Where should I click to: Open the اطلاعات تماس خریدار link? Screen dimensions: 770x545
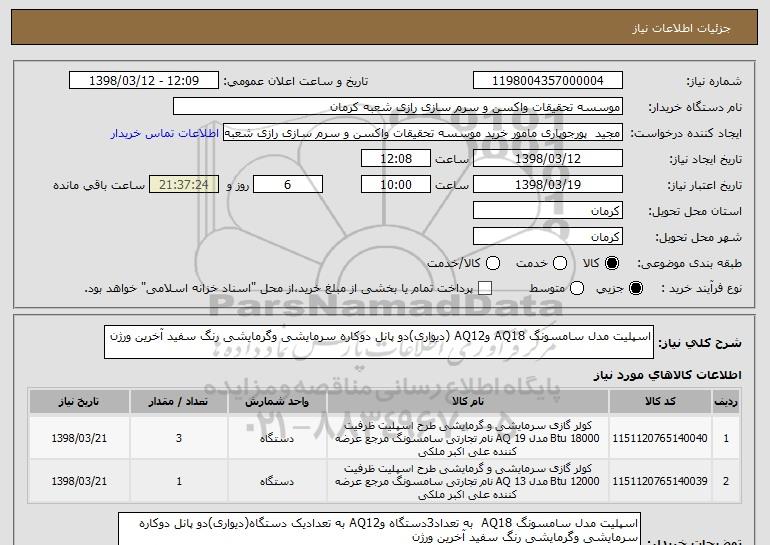point(165,134)
